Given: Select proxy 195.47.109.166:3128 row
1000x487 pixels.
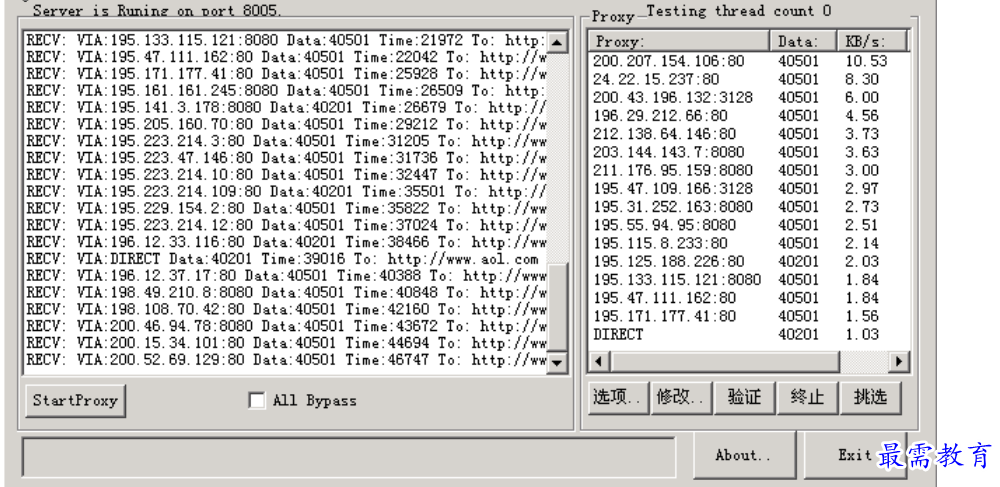Looking at the screenshot, I should pyautogui.click(x=749, y=189).
